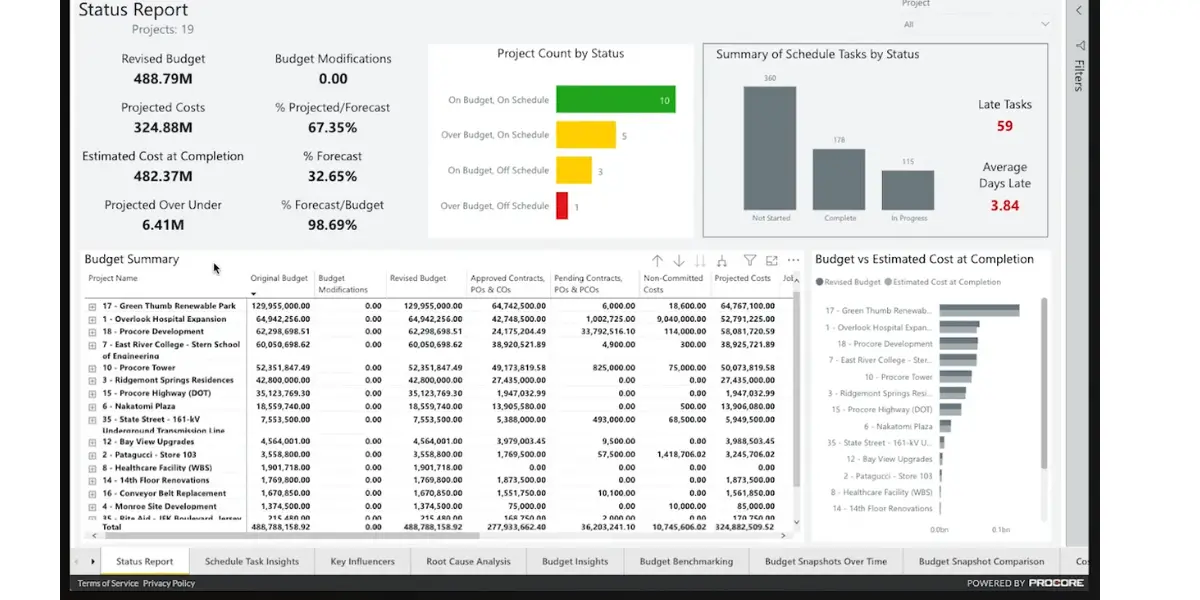Open the Budget Summary visual filter funnel icon

750,260
